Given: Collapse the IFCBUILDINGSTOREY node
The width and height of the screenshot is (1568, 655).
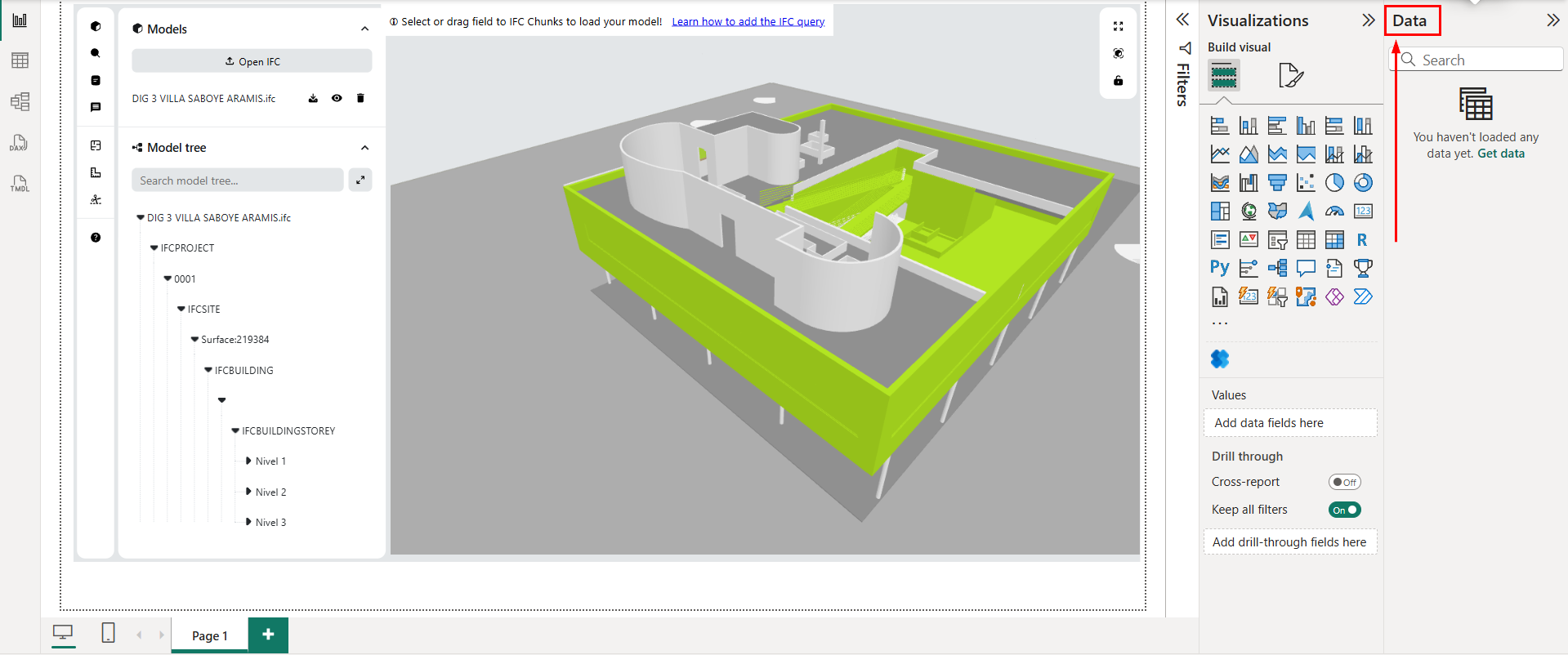Looking at the screenshot, I should [x=235, y=431].
